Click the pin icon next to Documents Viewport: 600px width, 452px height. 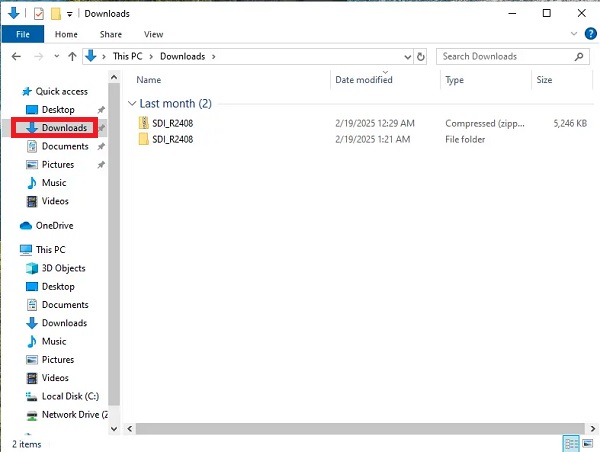tap(101, 147)
